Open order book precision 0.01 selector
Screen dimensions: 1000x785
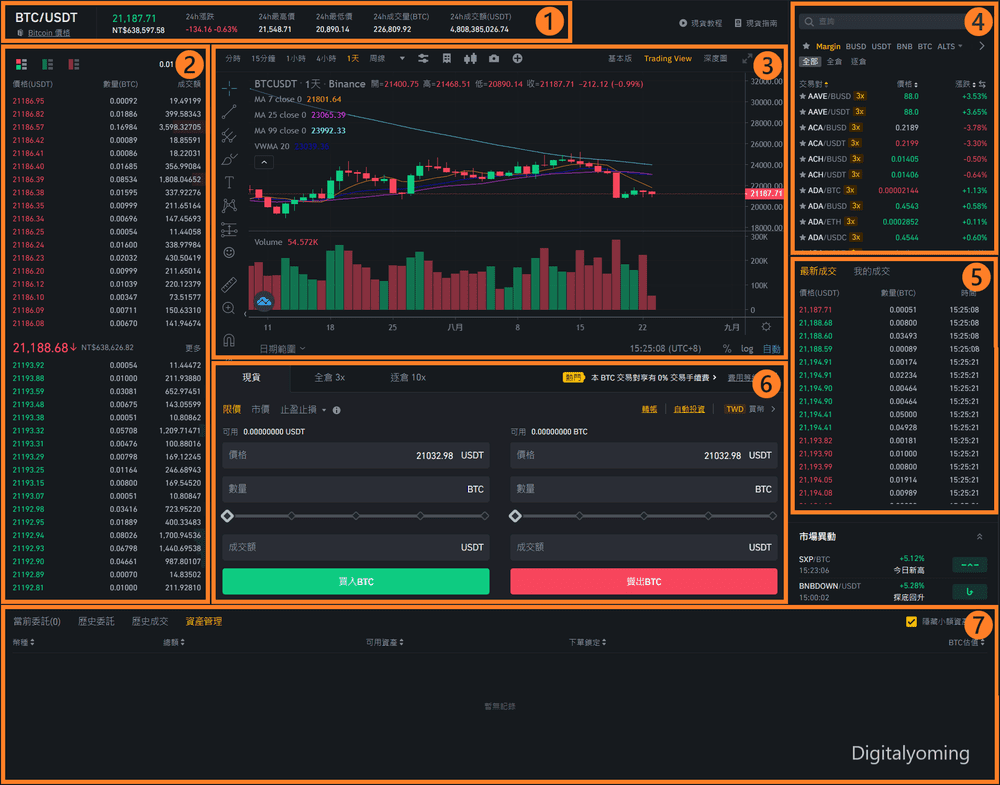point(166,64)
